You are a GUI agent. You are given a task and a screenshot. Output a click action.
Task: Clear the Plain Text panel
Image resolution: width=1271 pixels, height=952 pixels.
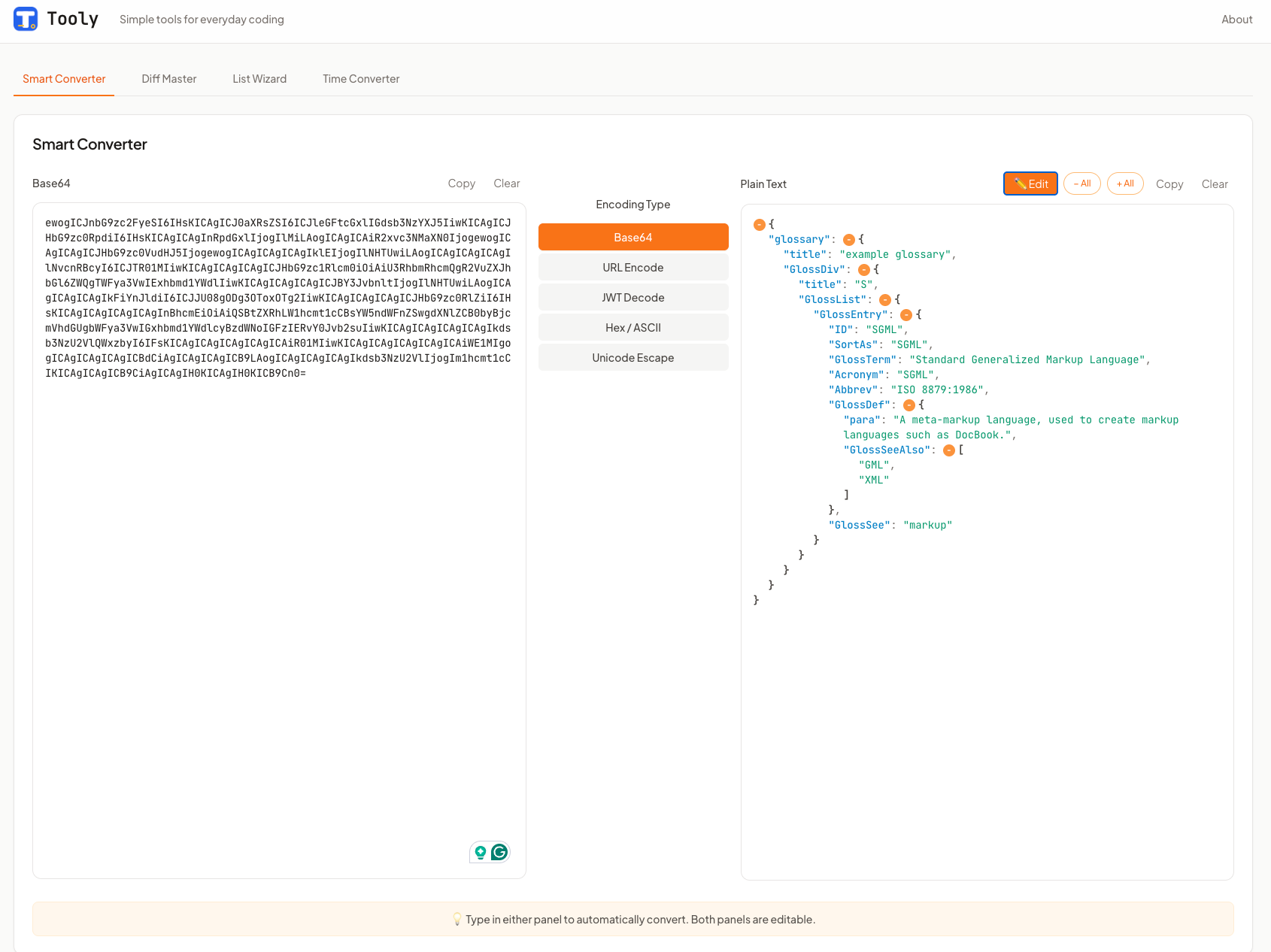point(1215,184)
